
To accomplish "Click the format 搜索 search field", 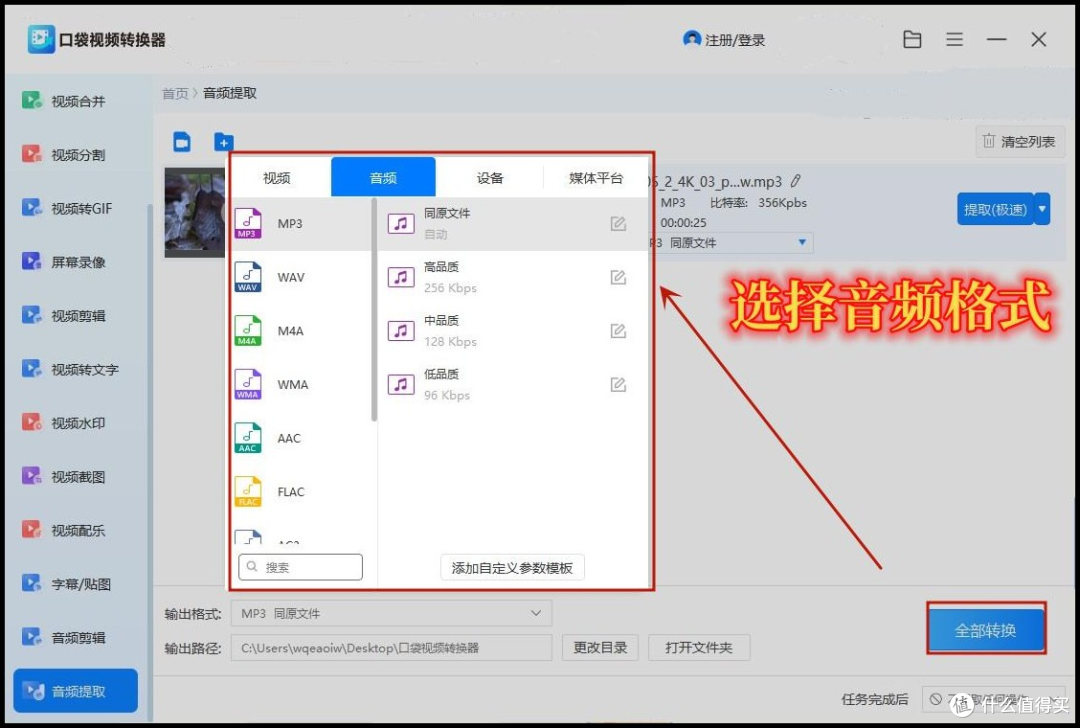I will 300,567.
